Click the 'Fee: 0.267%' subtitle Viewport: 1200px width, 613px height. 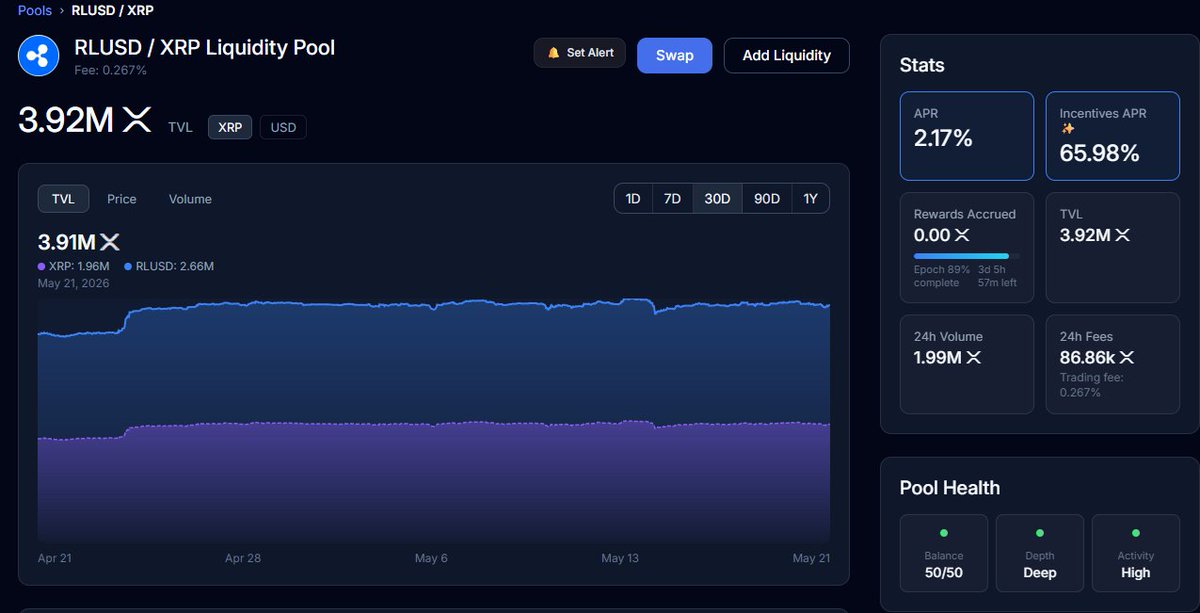tap(110, 70)
